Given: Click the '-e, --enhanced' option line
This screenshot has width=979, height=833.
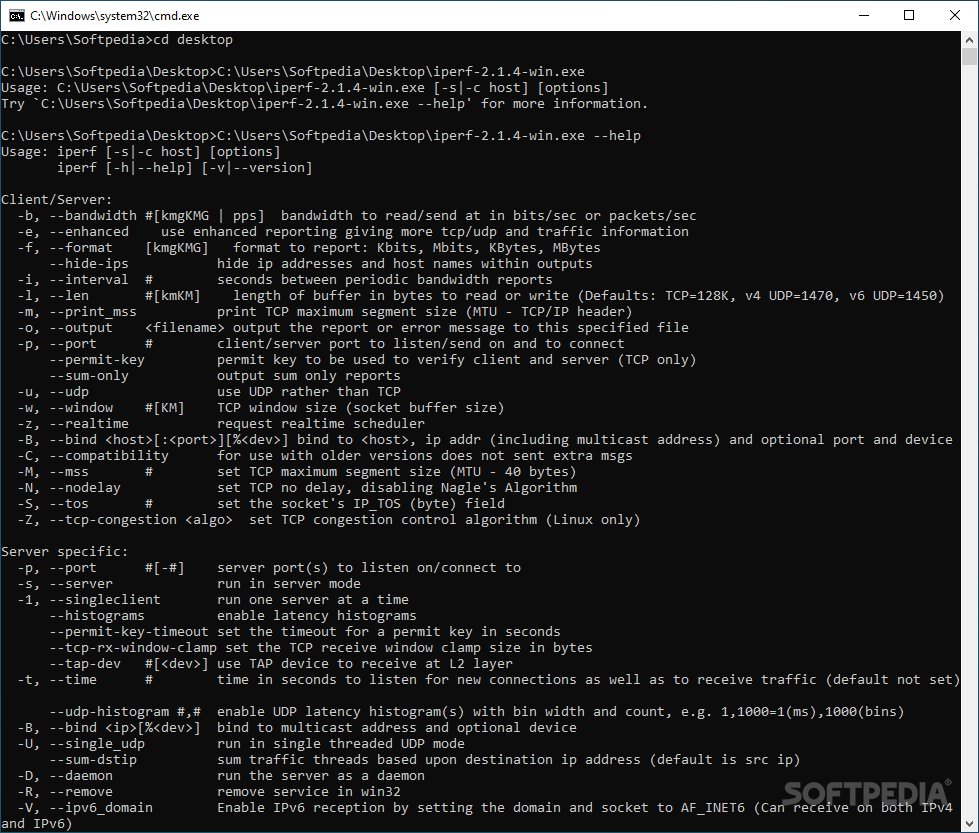Looking at the screenshot, I should pos(353,232).
